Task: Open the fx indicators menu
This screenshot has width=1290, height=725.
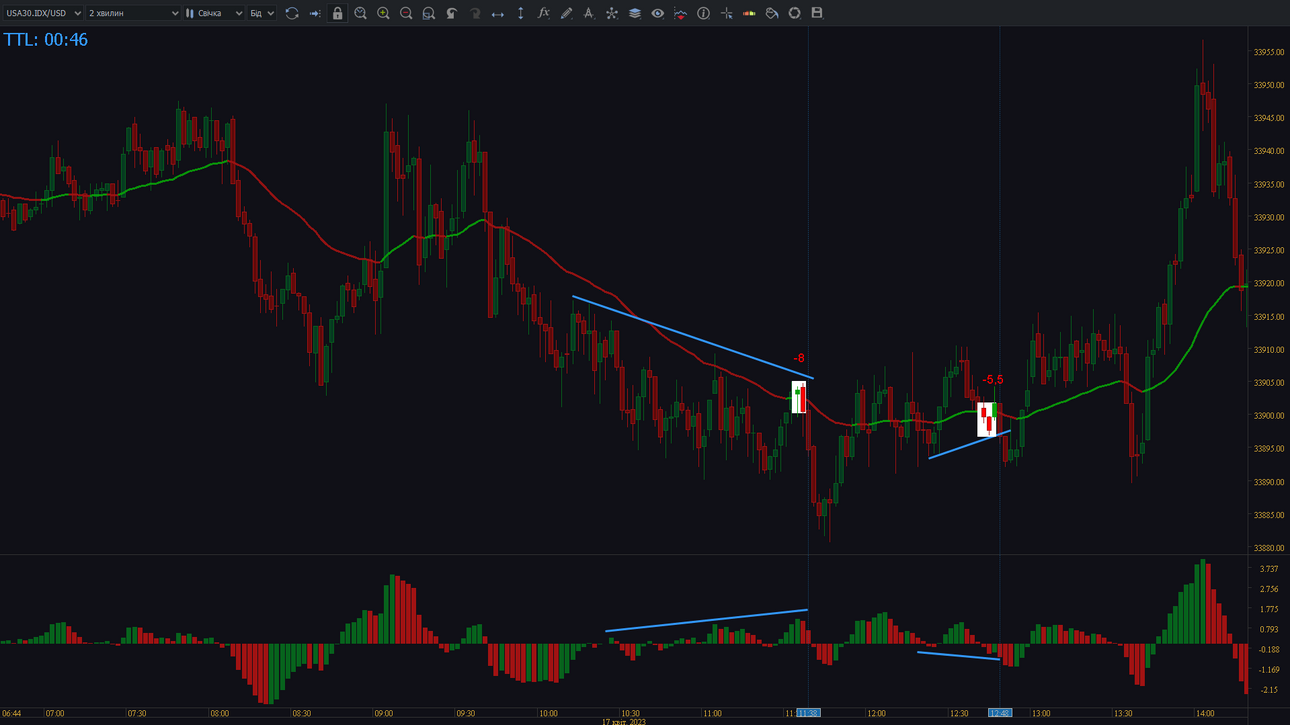Action: pos(543,13)
